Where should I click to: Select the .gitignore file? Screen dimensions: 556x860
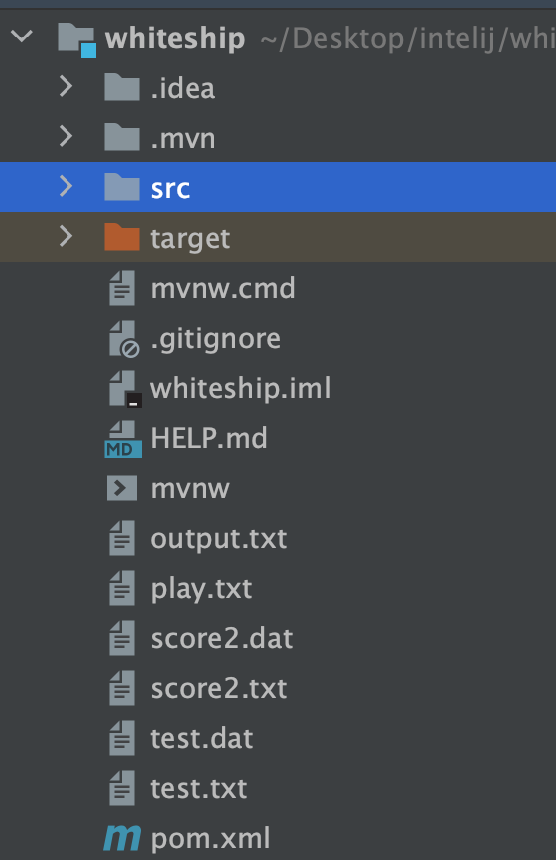point(215,338)
